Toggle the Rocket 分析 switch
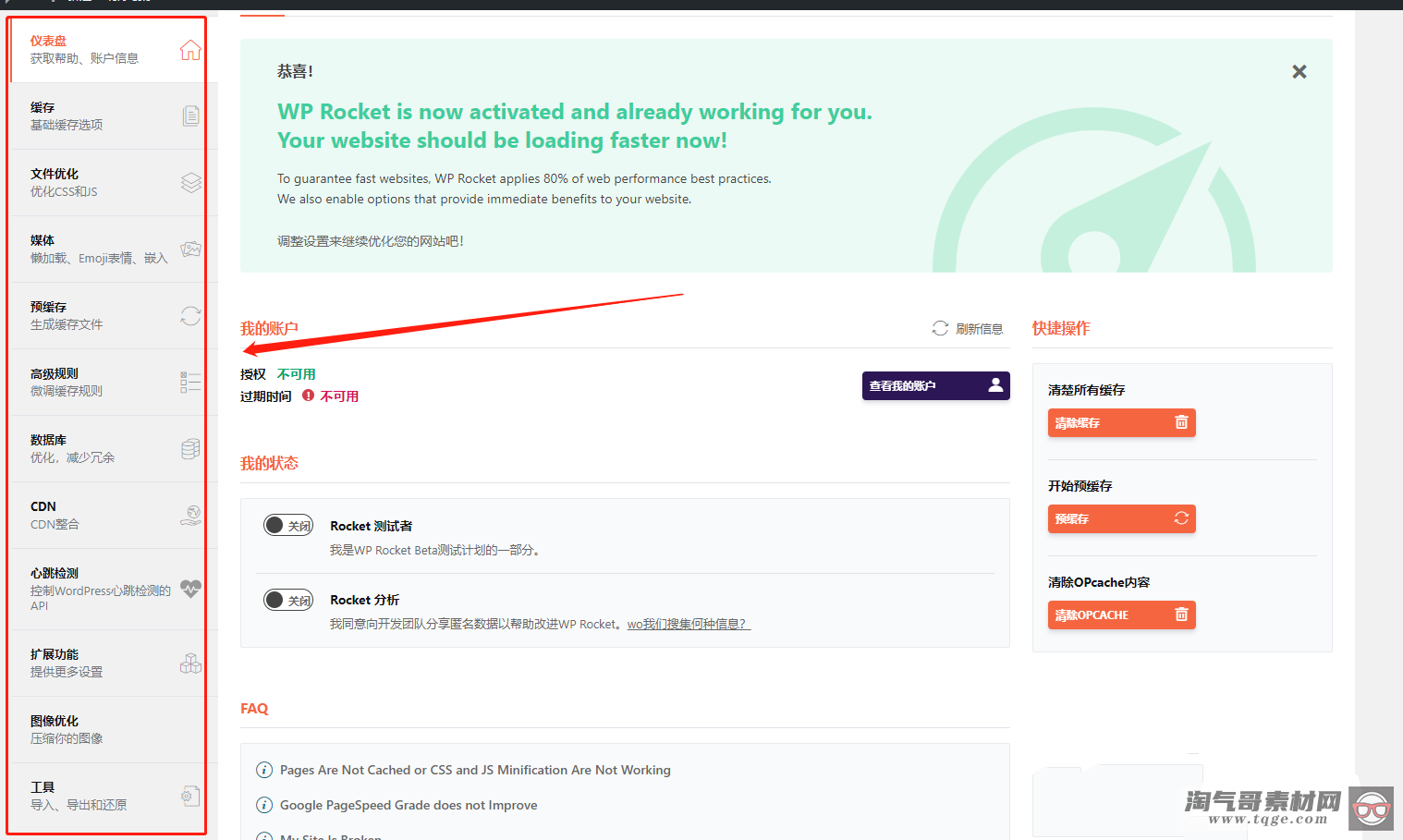 point(288,601)
